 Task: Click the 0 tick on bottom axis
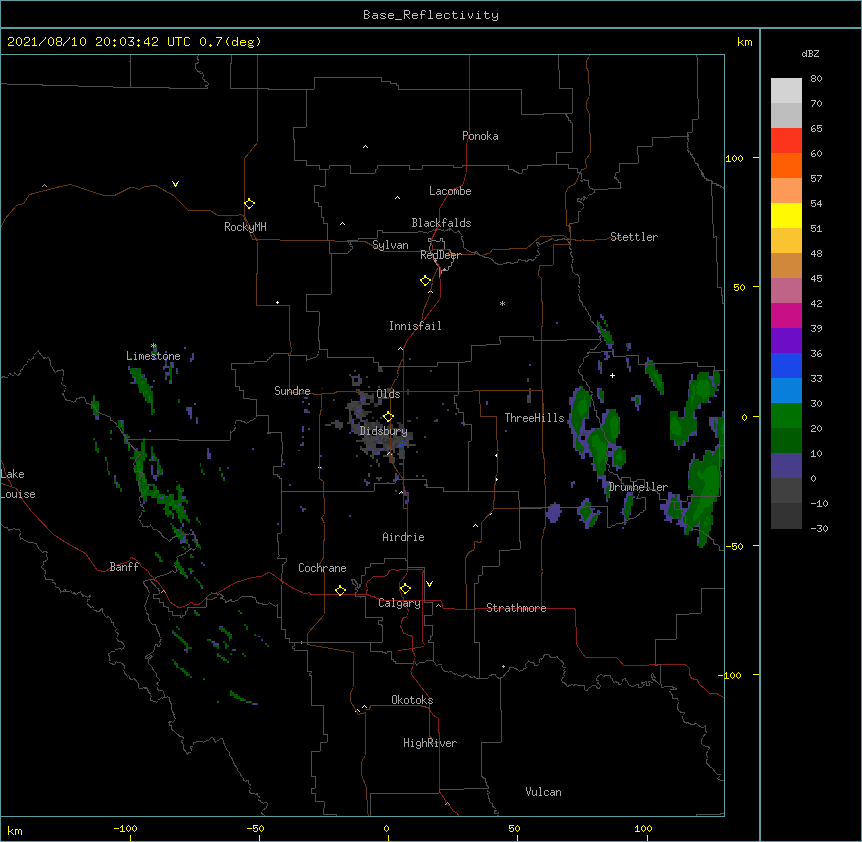coord(386,828)
